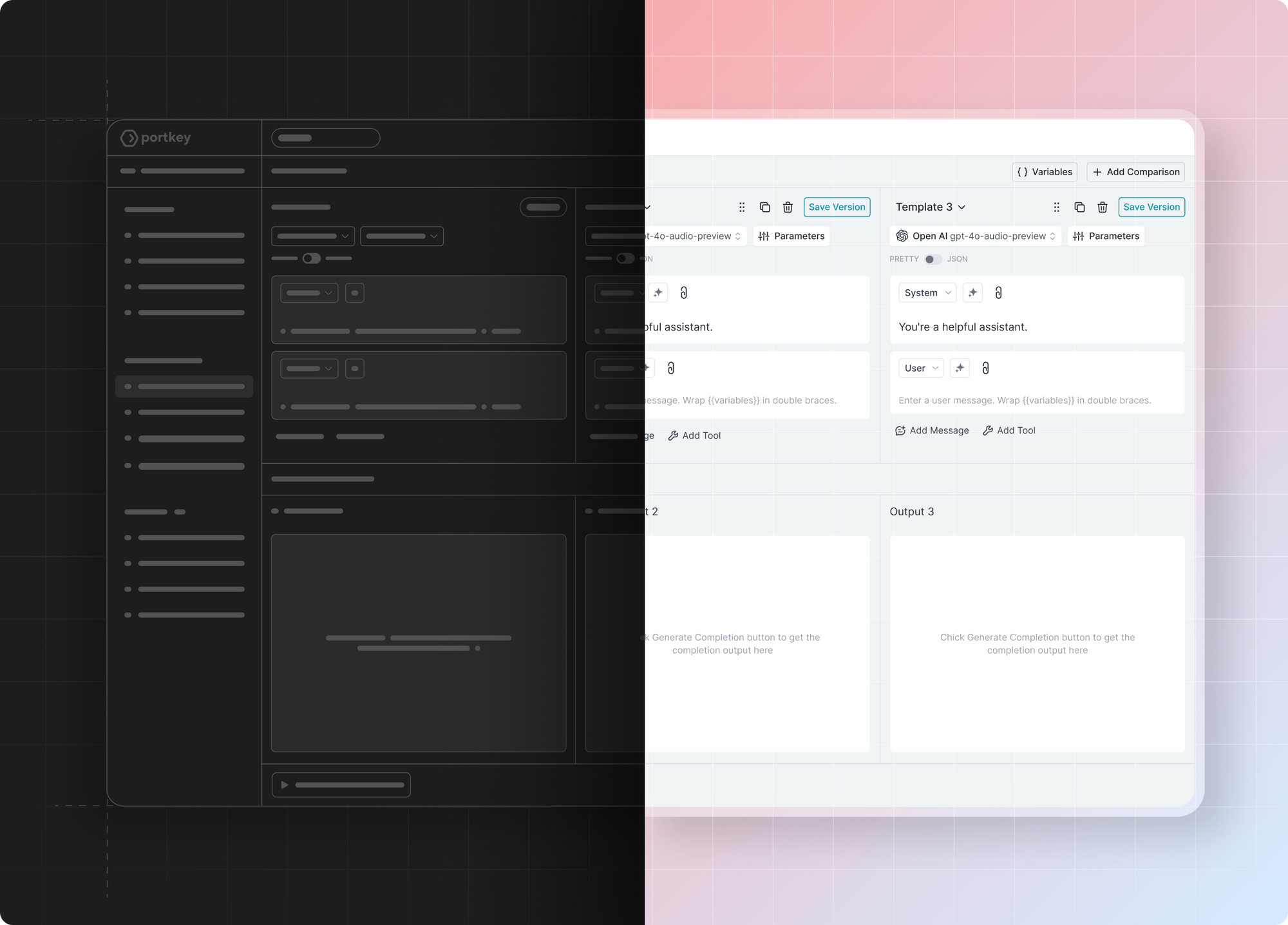Click the user message input field
Screen dimensions: 1288x925
pyautogui.click(x=1024, y=400)
